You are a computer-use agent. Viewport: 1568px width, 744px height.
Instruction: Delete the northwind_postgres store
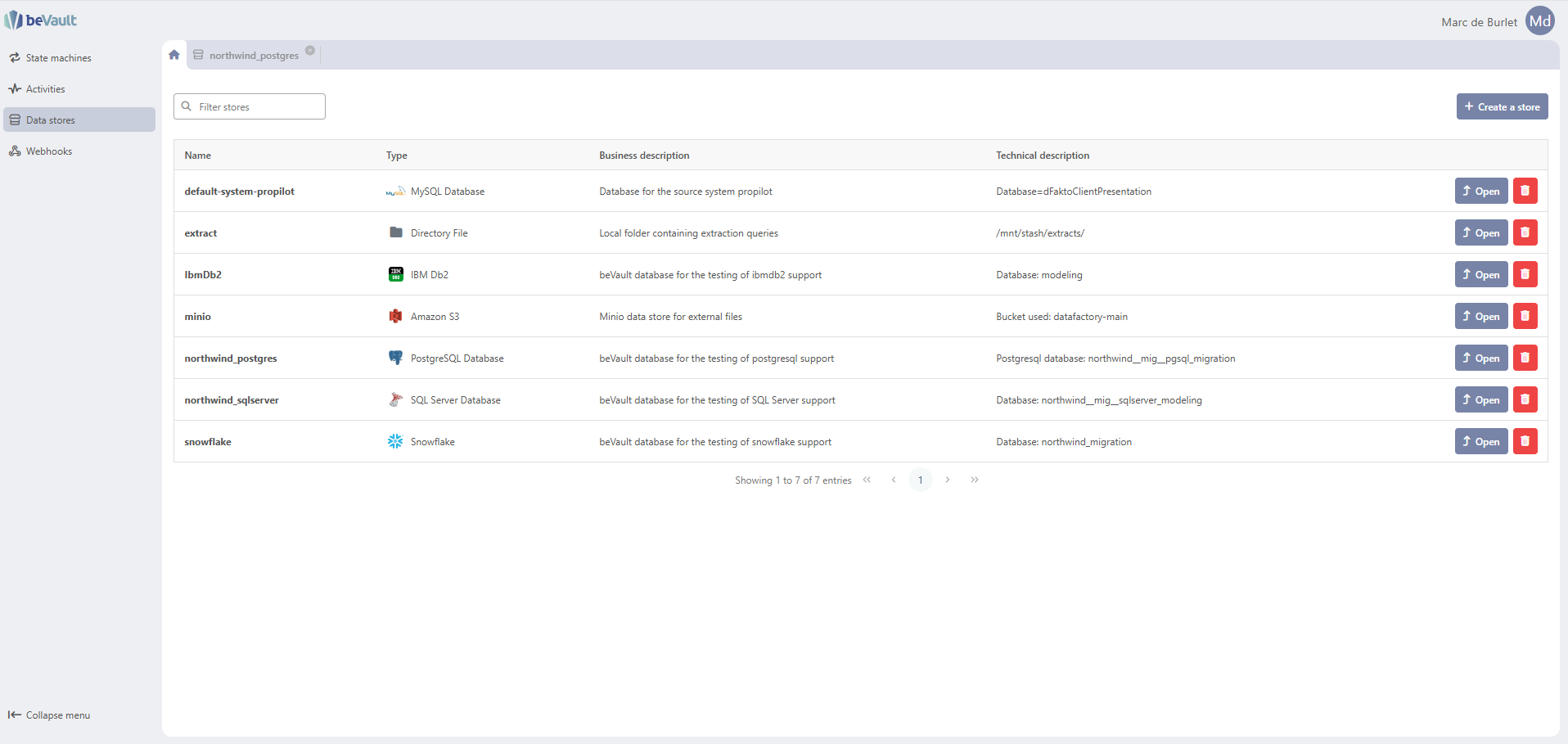[1525, 358]
